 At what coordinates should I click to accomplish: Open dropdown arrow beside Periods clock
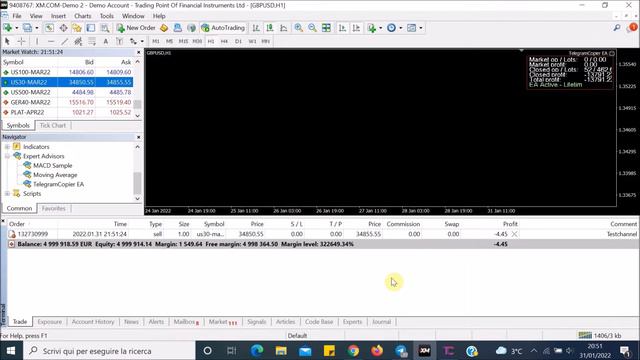(400, 28)
